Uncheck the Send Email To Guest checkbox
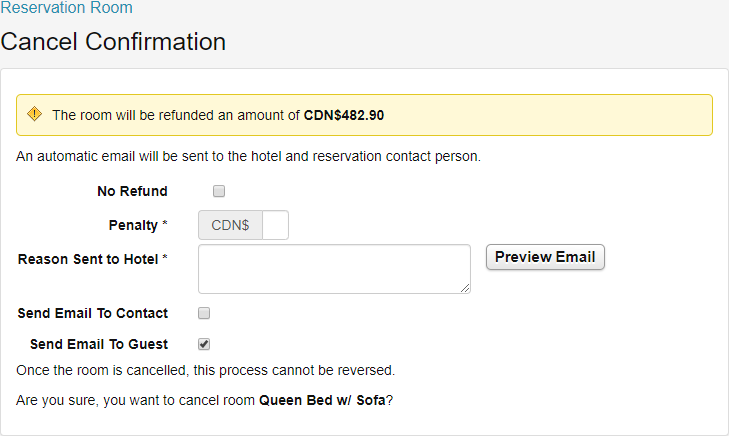Viewport: 729px width, 436px height. pyautogui.click(x=204, y=344)
